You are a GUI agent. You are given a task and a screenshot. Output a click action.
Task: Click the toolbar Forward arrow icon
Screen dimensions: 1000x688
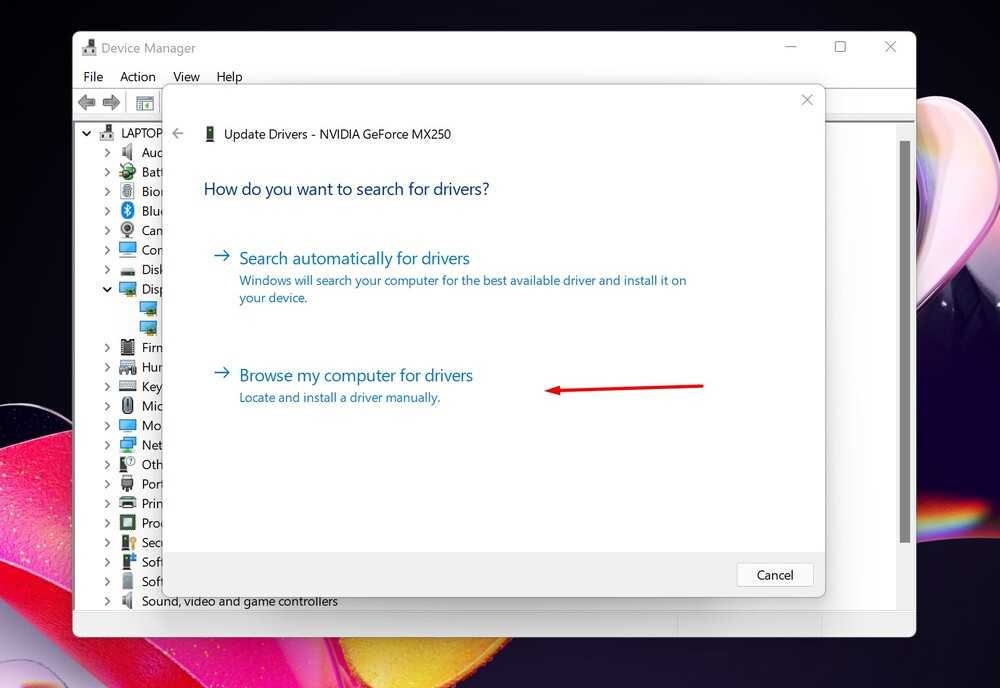click(111, 103)
